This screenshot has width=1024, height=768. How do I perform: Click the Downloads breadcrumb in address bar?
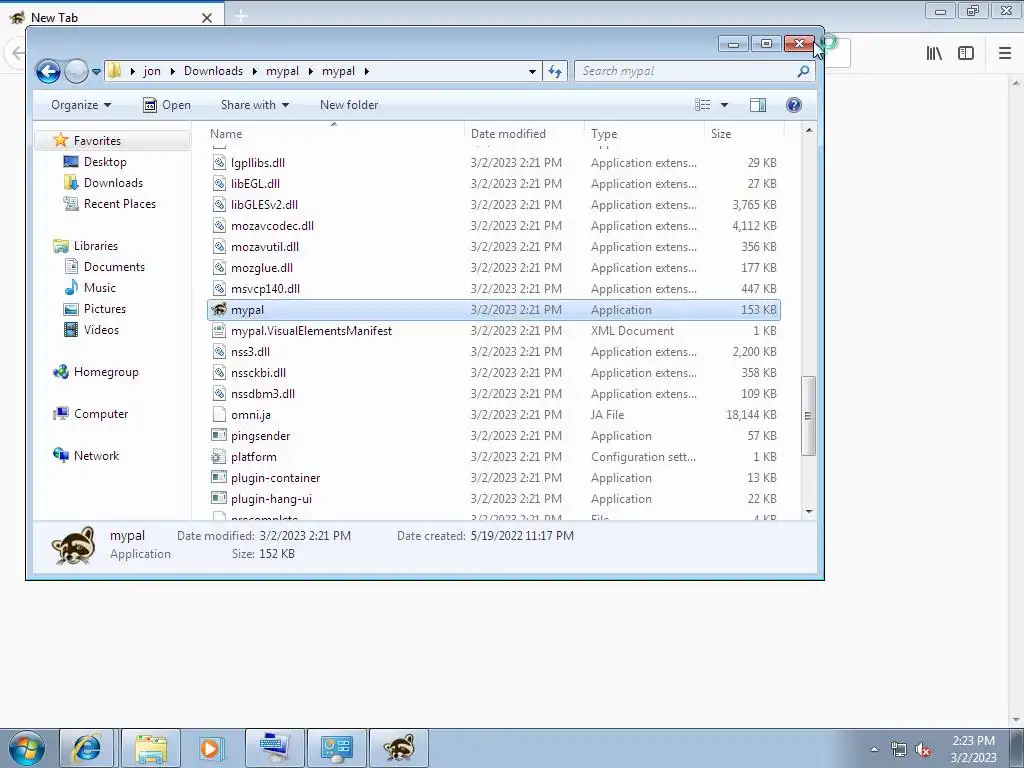(213, 71)
